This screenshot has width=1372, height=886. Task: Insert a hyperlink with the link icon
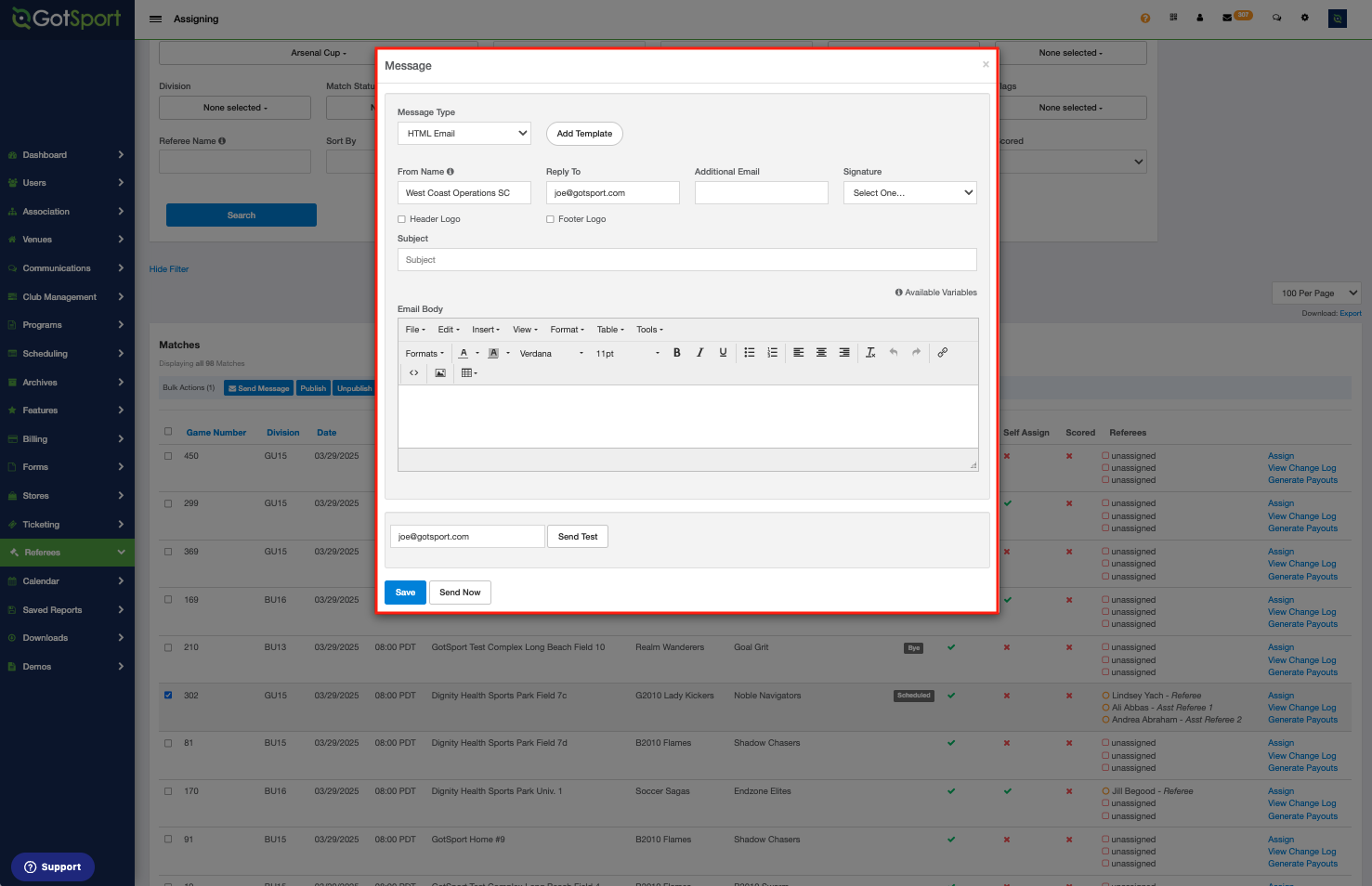click(943, 353)
